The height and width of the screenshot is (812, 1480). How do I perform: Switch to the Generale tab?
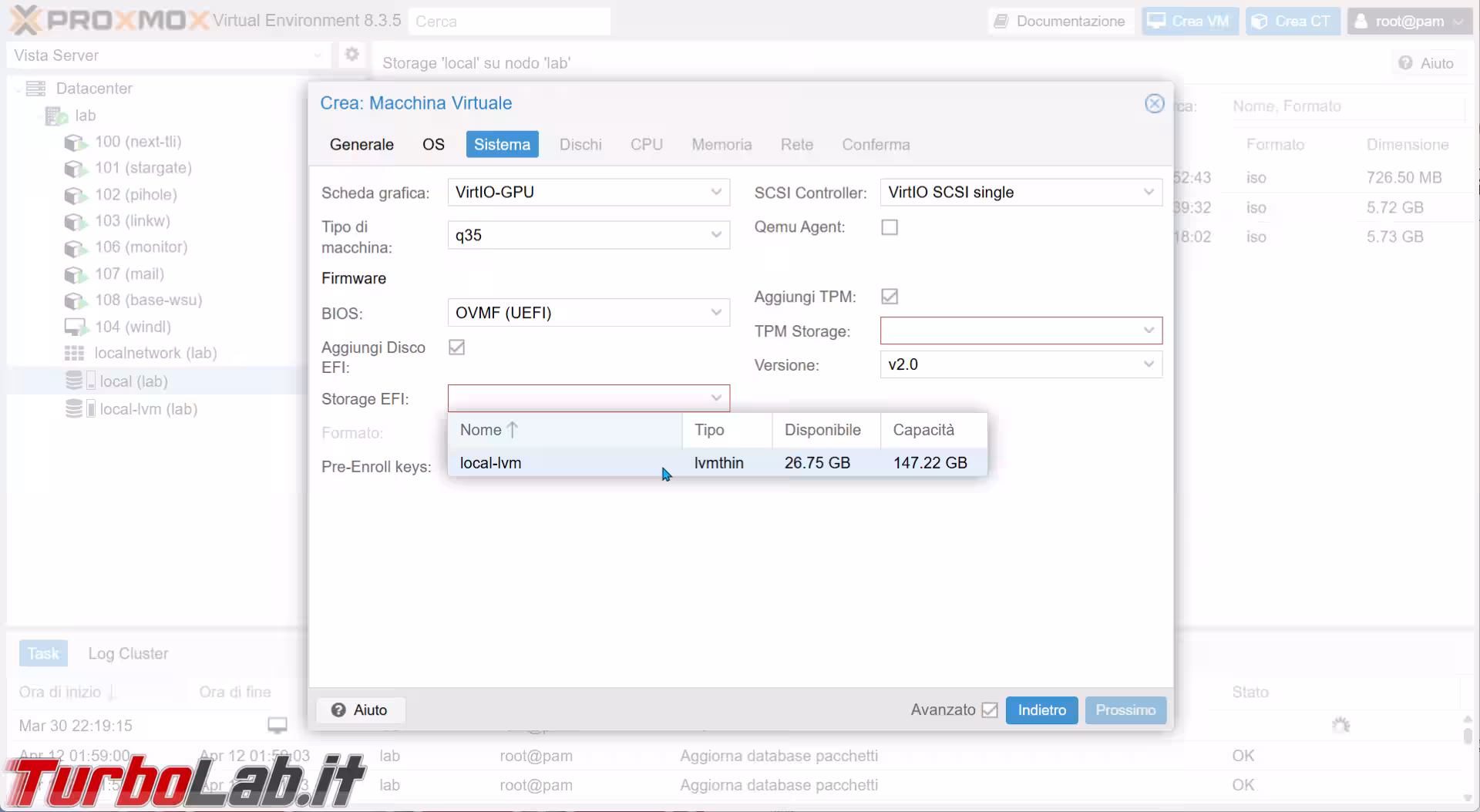point(362,145)
